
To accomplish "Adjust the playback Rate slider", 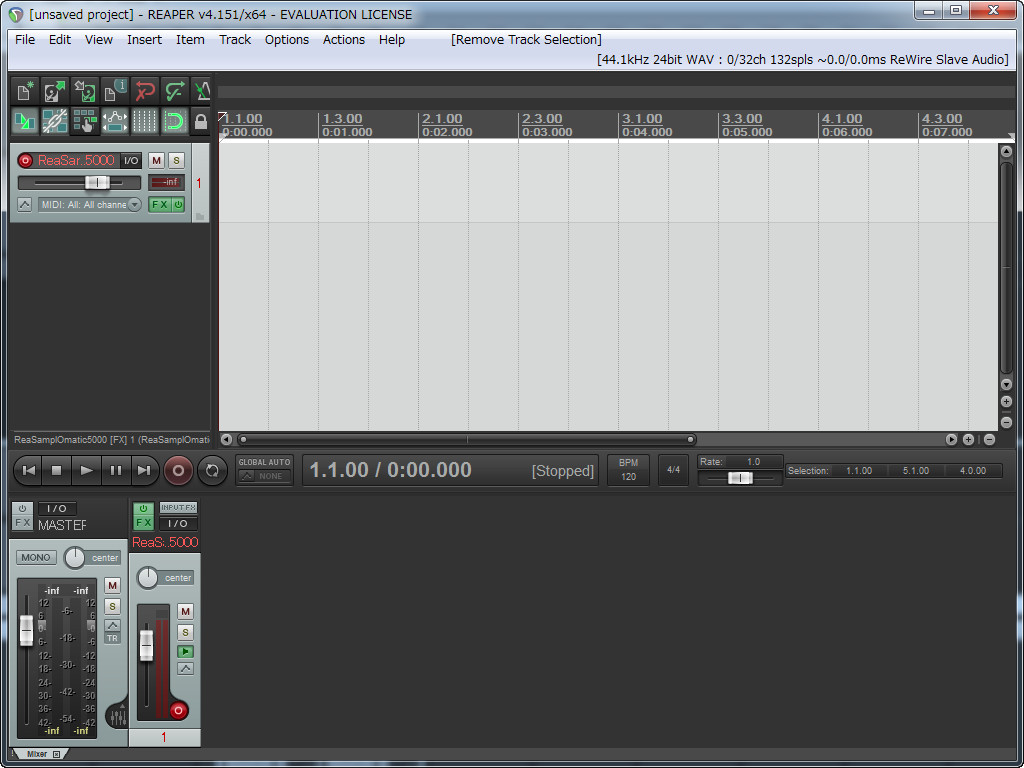I will pyautogui.click(x=741, y=478).
